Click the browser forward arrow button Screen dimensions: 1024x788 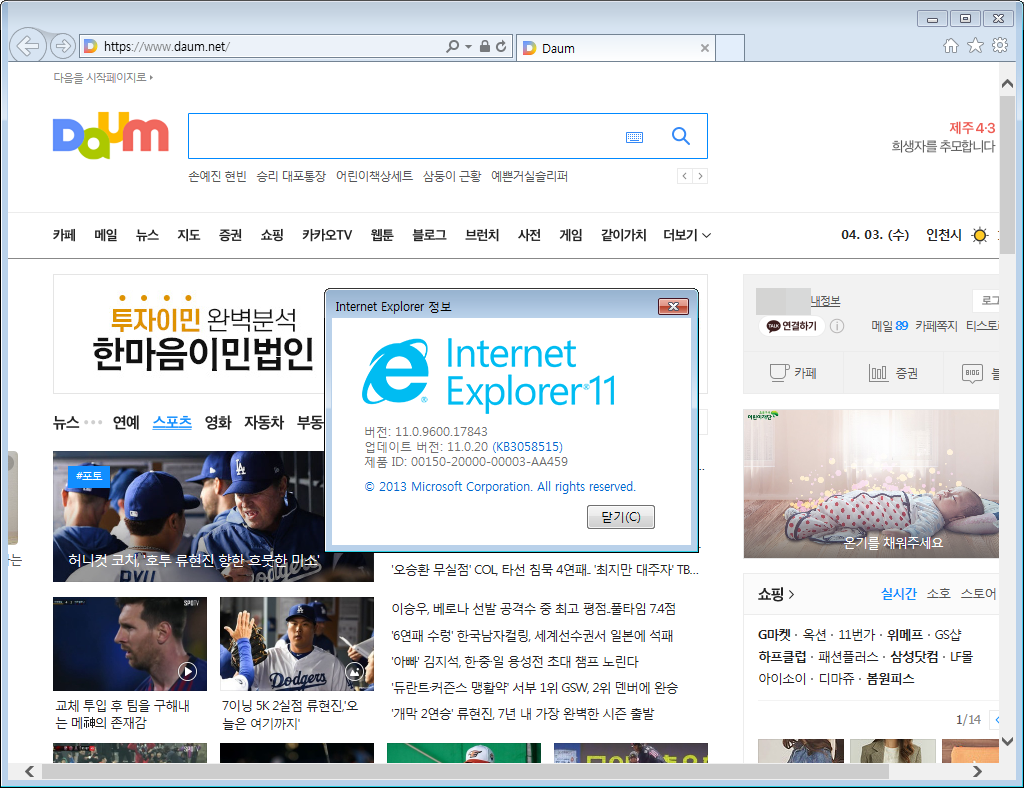pos(63,46)
